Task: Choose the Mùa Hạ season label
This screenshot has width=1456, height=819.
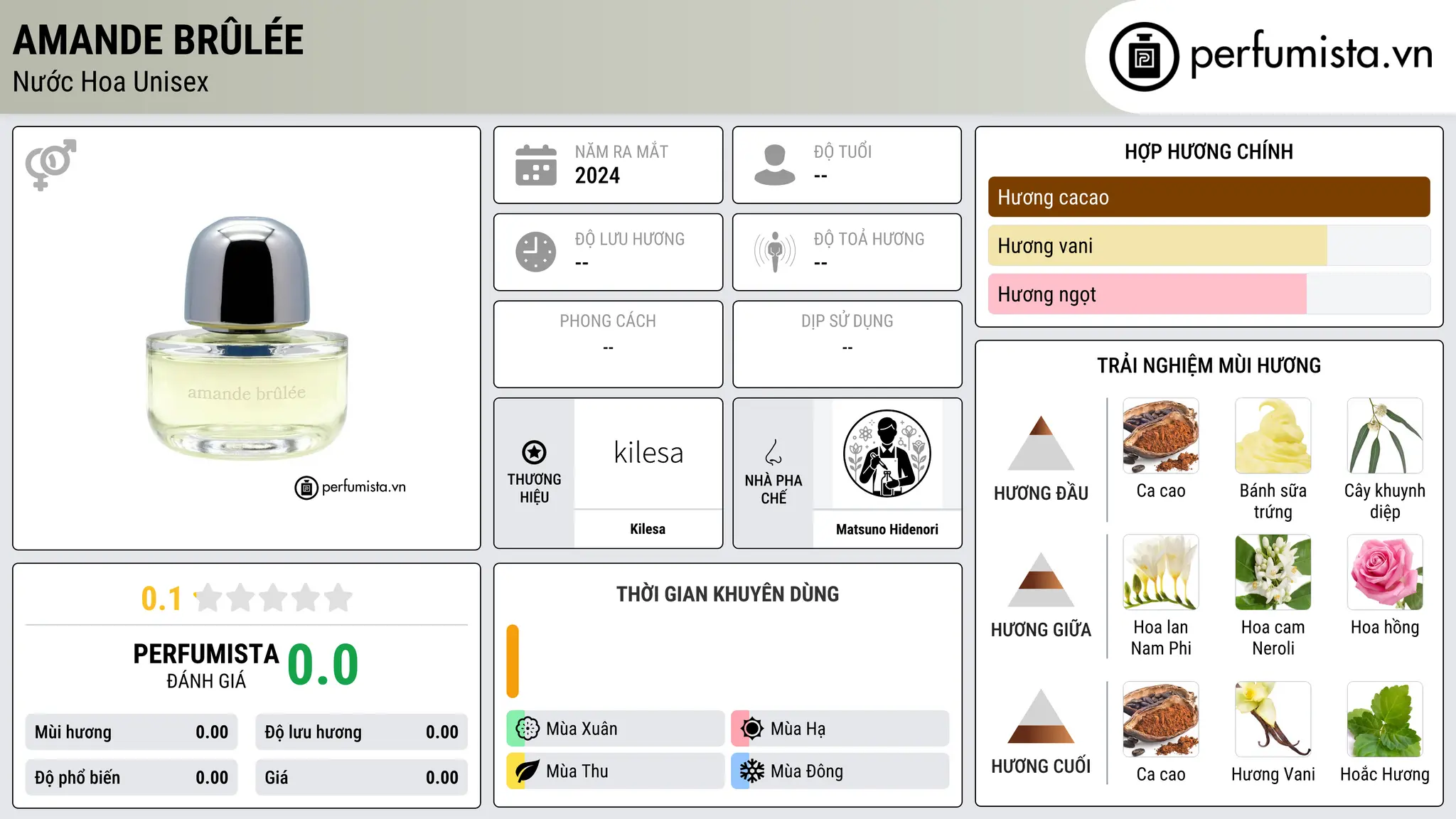Action: coord(798,729)
